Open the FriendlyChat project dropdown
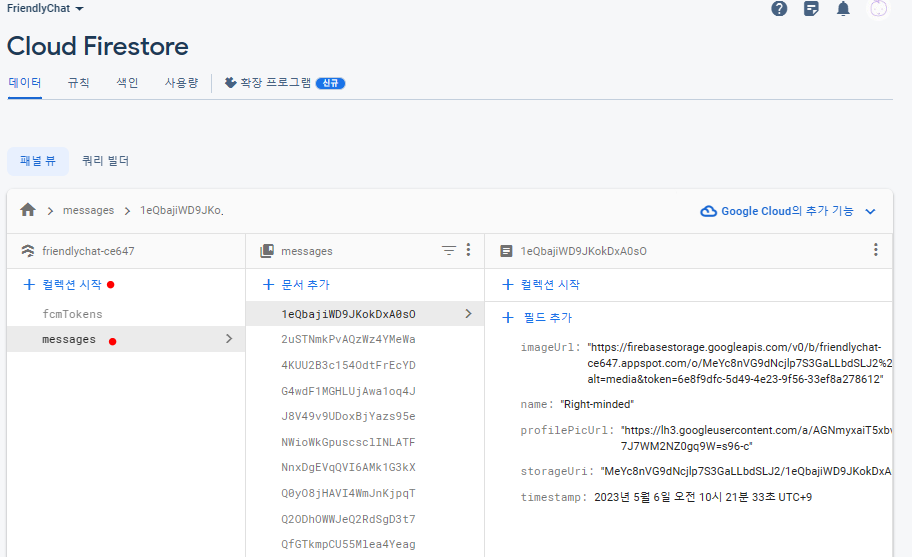This screenshot has width=912, height=557. (45, 9)
